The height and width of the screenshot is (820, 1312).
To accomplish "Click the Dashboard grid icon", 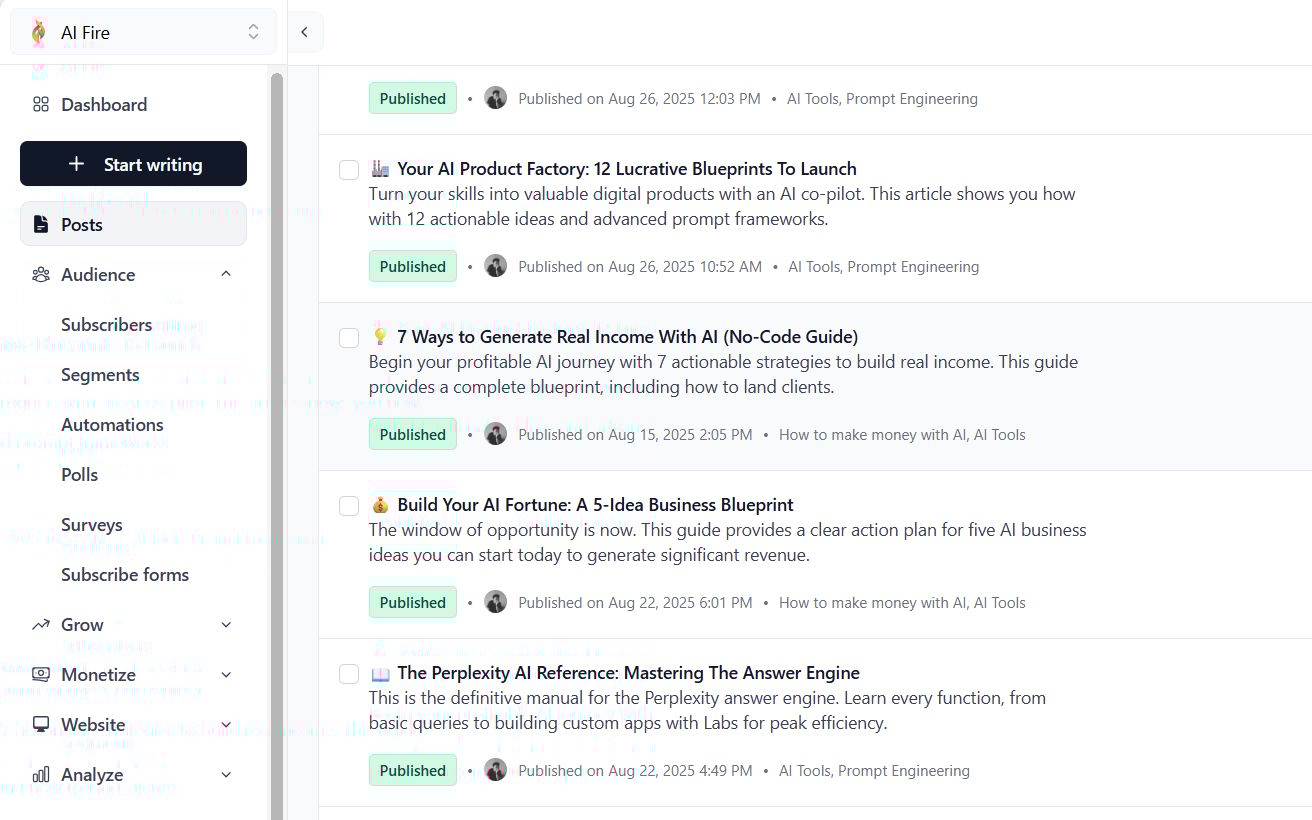I will click(41, 105).
